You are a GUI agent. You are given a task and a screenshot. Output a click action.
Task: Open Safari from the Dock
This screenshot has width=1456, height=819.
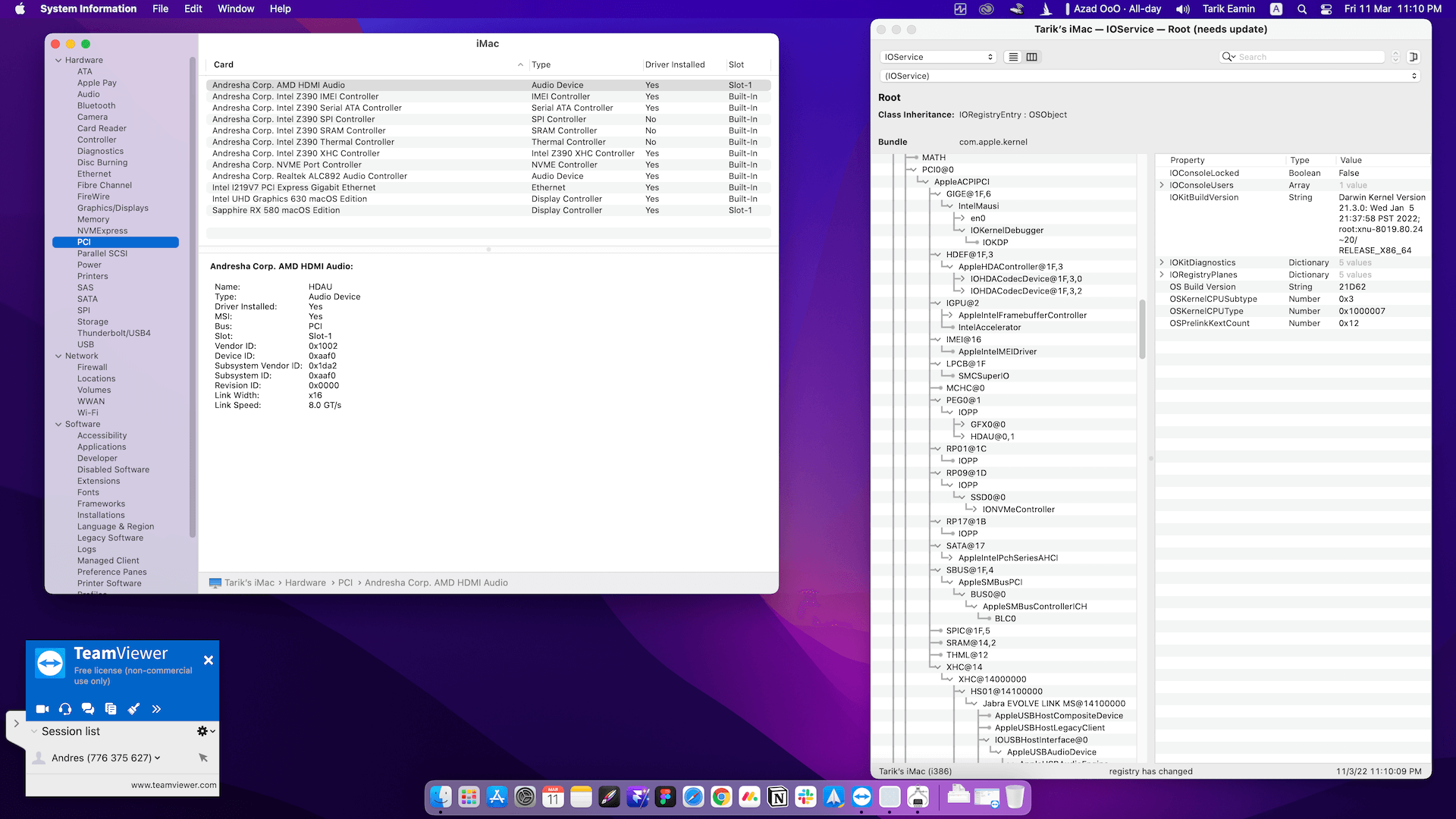coord(693,797)
